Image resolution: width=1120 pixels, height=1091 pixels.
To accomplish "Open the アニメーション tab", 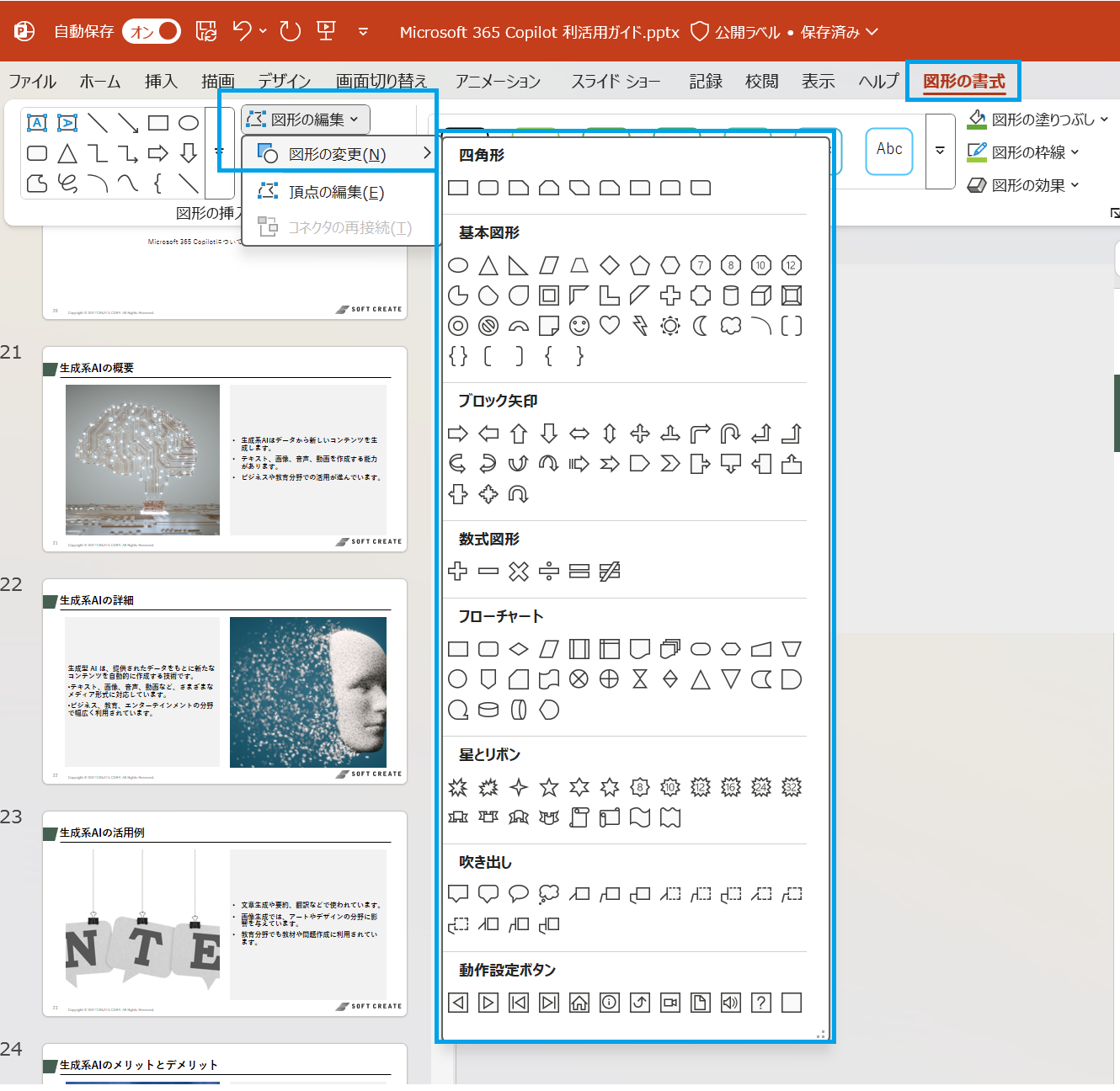I will (x=499, y=81).
